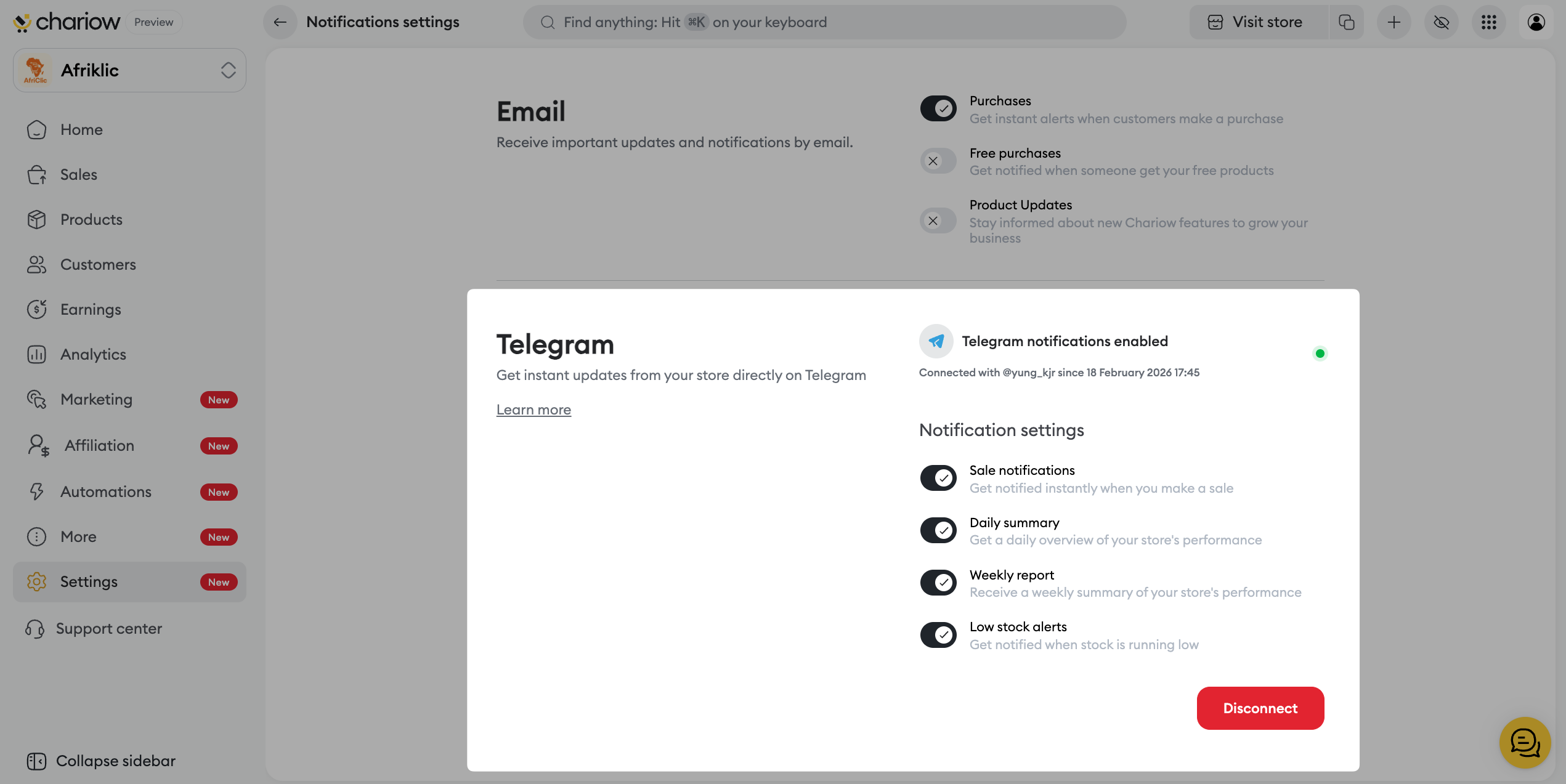Open the apps grid menu
Screen dimensions: 1566x784
coord(1488,22)
